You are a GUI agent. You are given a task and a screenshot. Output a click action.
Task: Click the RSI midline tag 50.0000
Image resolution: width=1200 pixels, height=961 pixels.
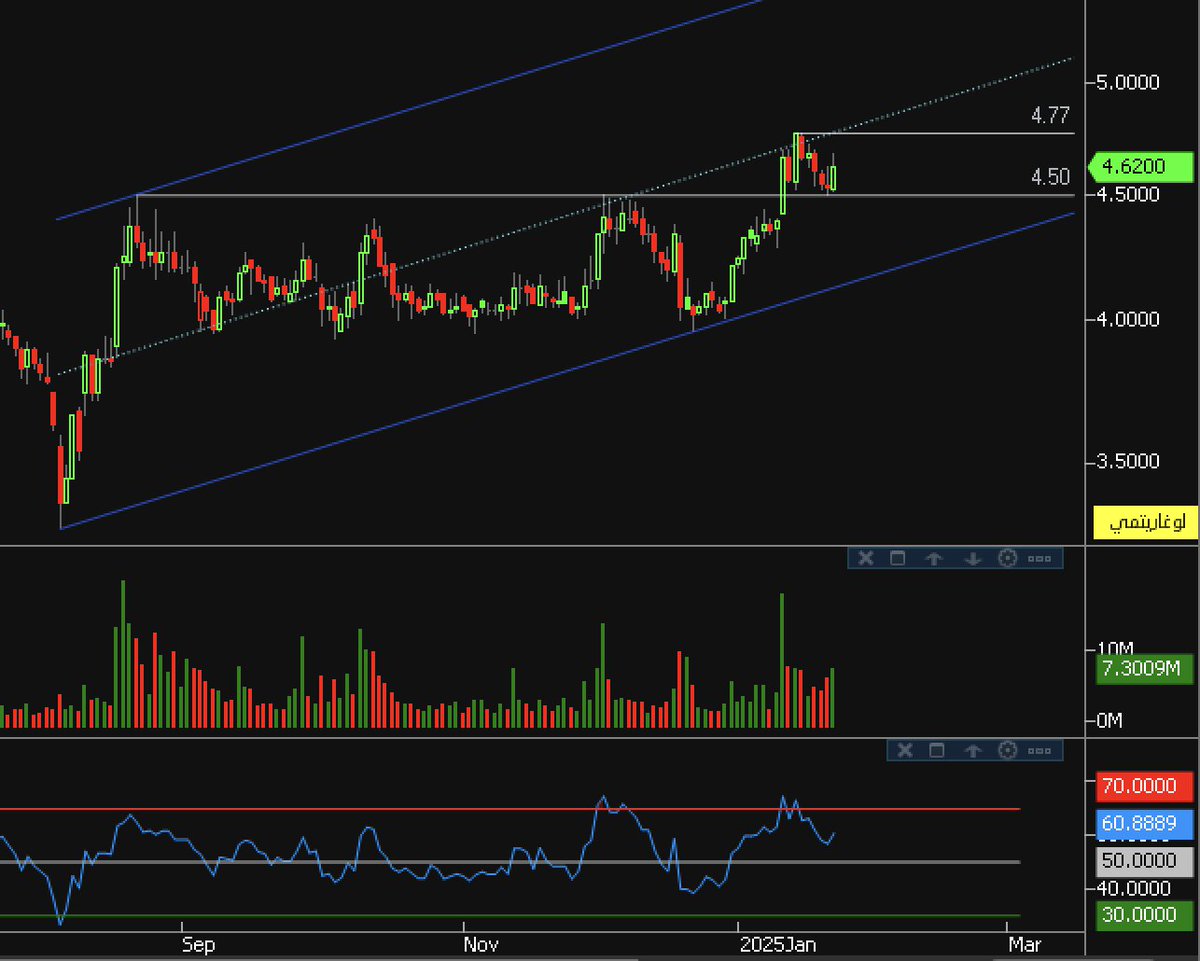pos(1145,861)
